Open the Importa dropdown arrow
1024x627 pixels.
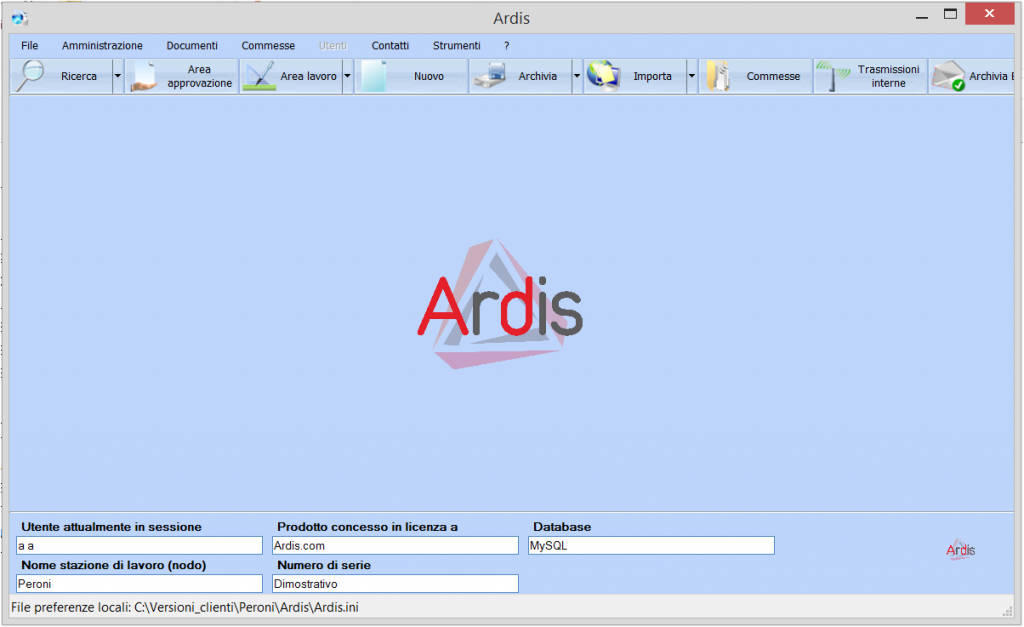point(690,76)
